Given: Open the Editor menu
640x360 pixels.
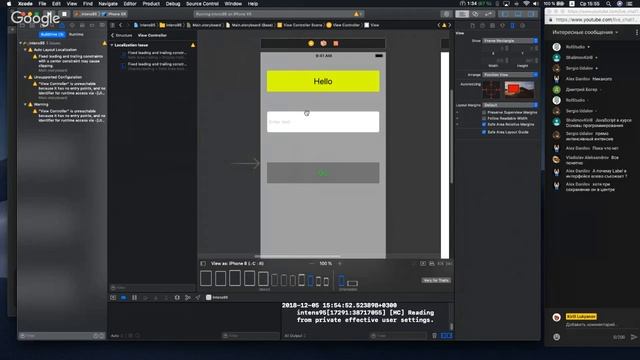Looking at the screenshot, I should [x=130, y=4].
